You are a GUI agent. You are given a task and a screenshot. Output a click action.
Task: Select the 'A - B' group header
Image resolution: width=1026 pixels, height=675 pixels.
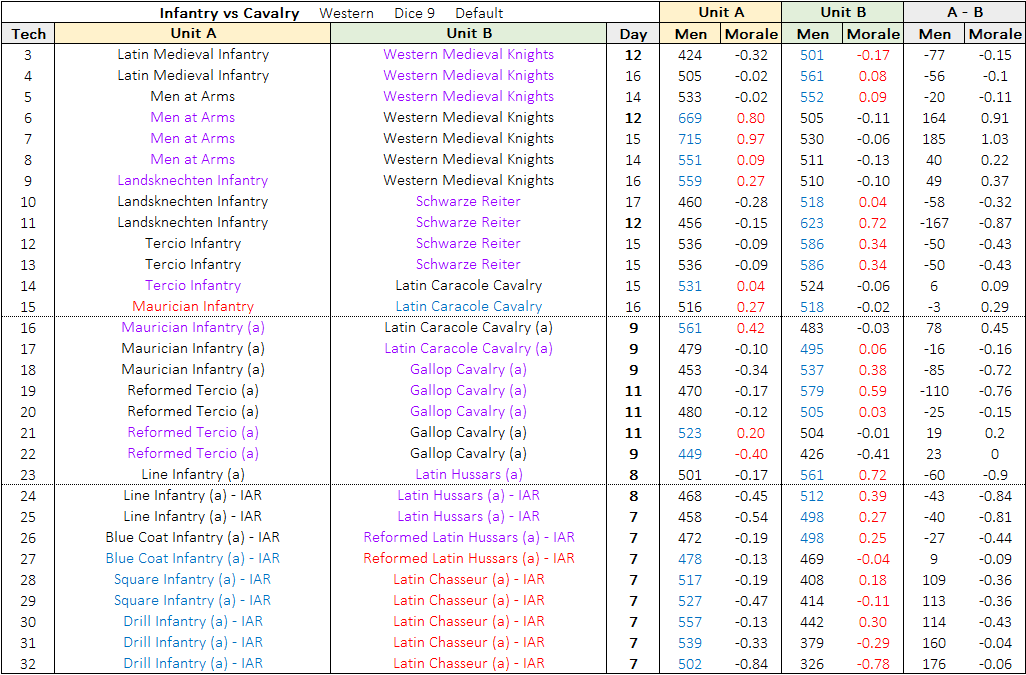pos(964,12)
